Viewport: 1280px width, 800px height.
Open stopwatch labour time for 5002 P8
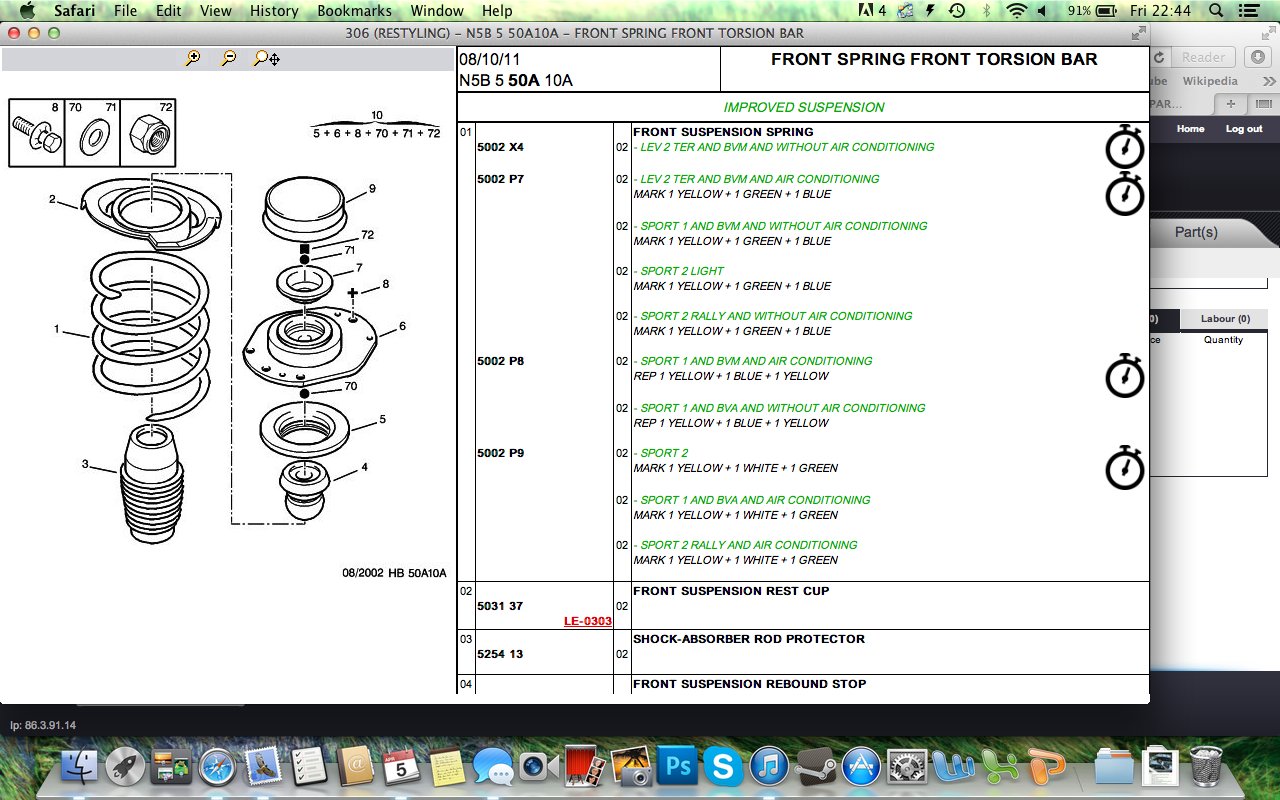pyautogui.click(x=1125, y=375)
